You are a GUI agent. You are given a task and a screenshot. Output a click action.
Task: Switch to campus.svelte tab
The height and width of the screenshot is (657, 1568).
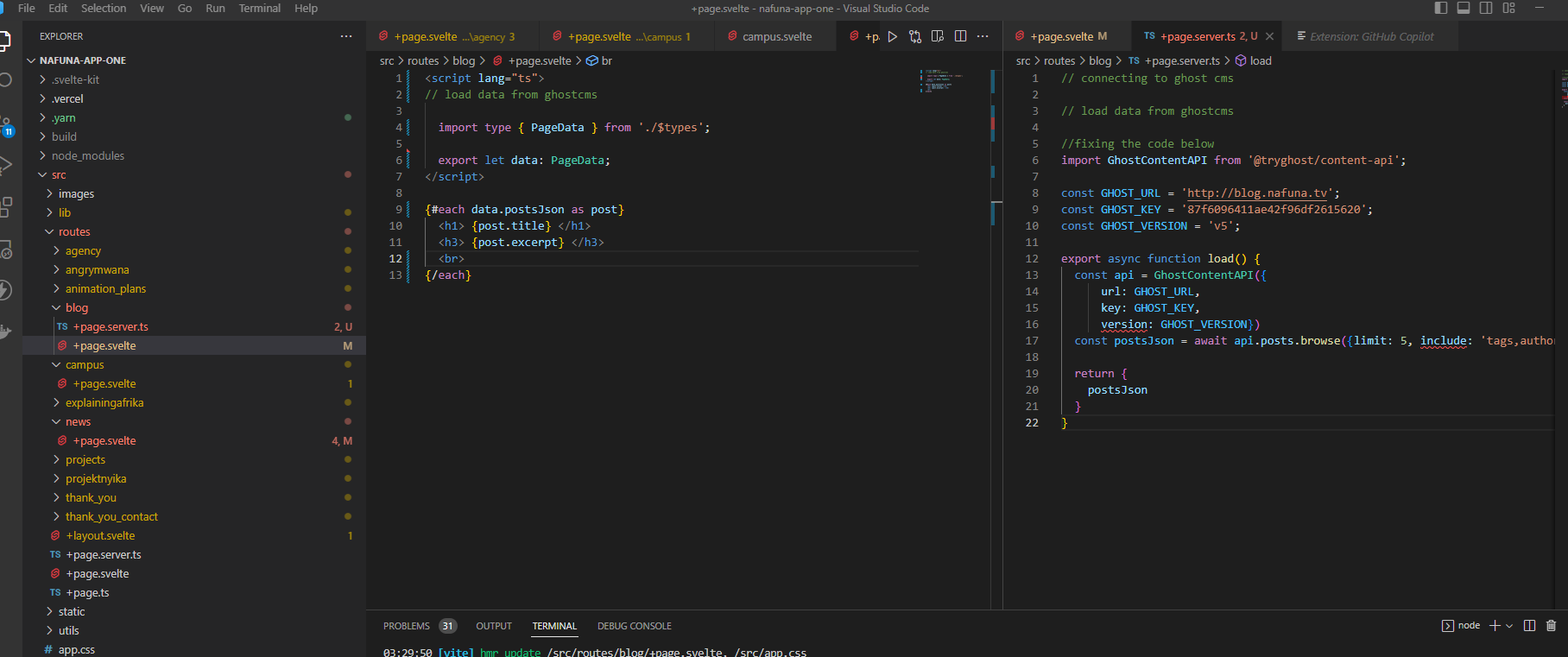(x=775, y=36)
